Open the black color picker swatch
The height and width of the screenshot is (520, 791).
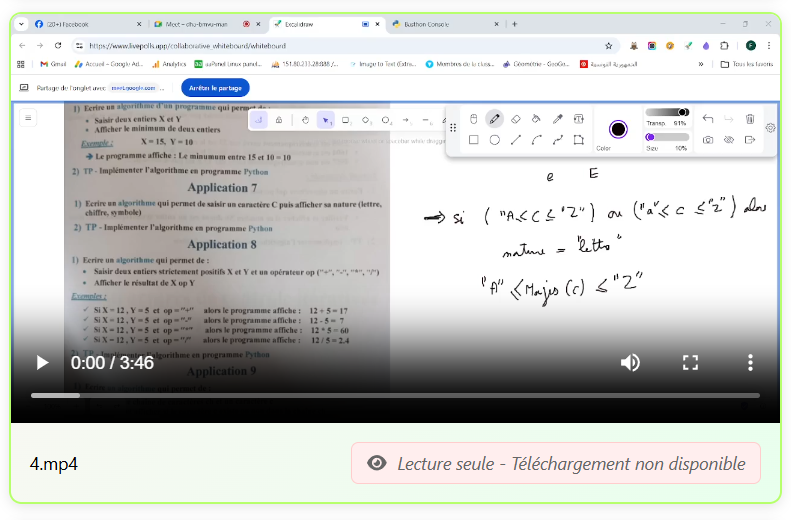[x=618, y=129]
